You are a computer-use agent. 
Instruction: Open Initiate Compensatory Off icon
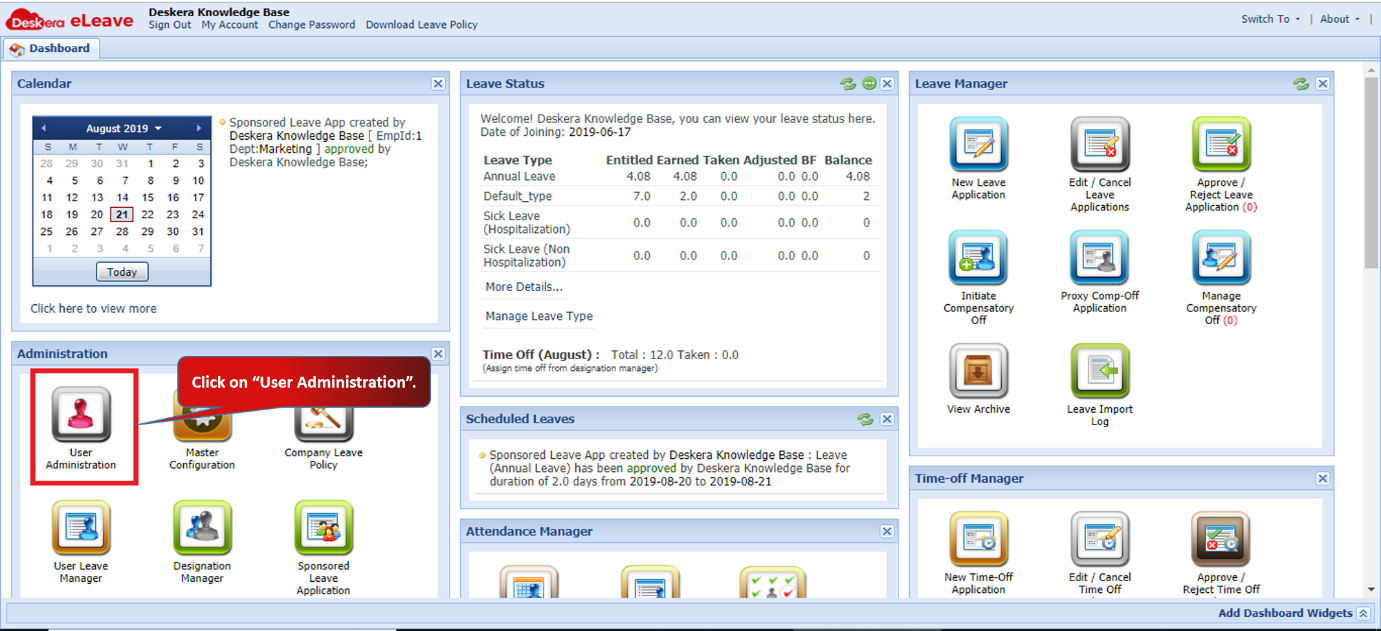979,258
